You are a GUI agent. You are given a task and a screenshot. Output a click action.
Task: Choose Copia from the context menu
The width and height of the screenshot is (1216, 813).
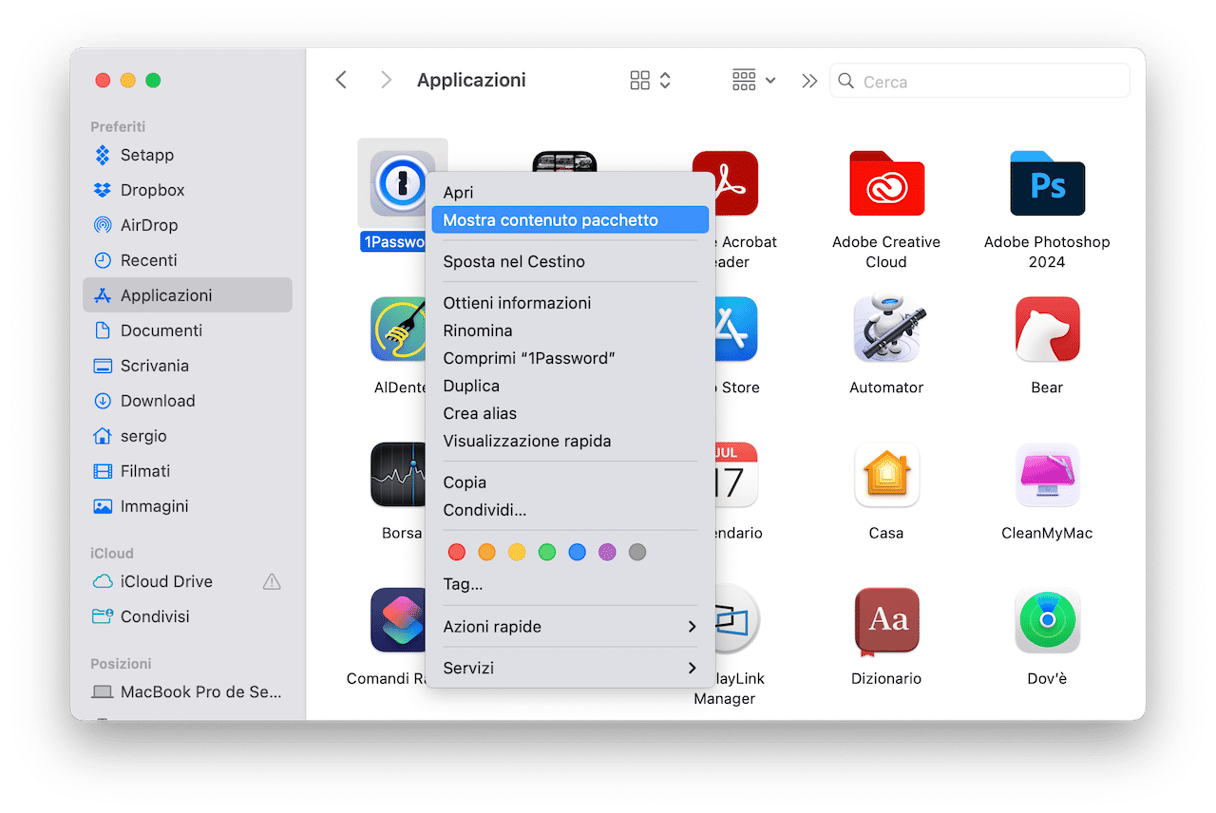coord(570,482)
